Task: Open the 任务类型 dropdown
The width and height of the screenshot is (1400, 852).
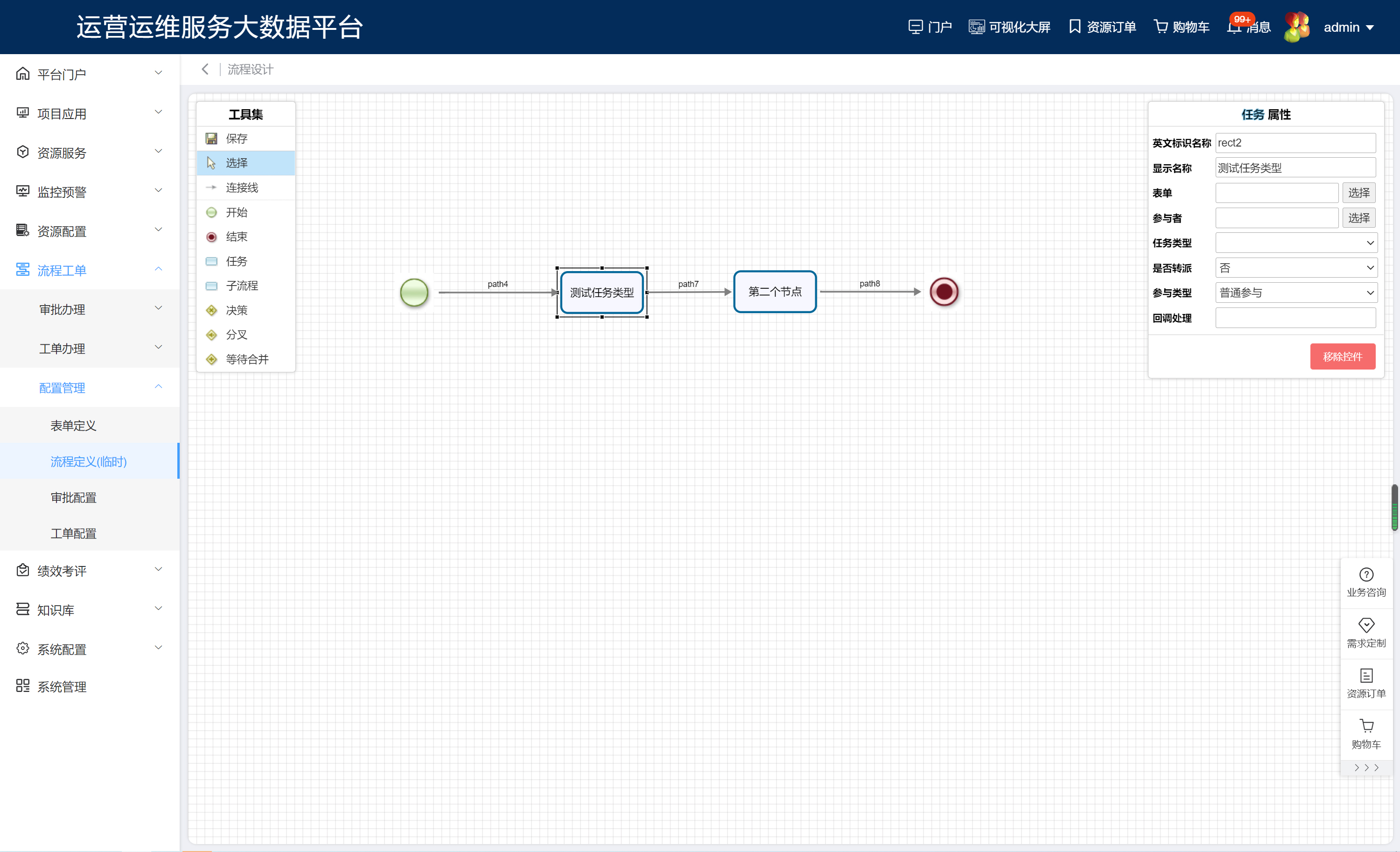Action: (1295, 243)
